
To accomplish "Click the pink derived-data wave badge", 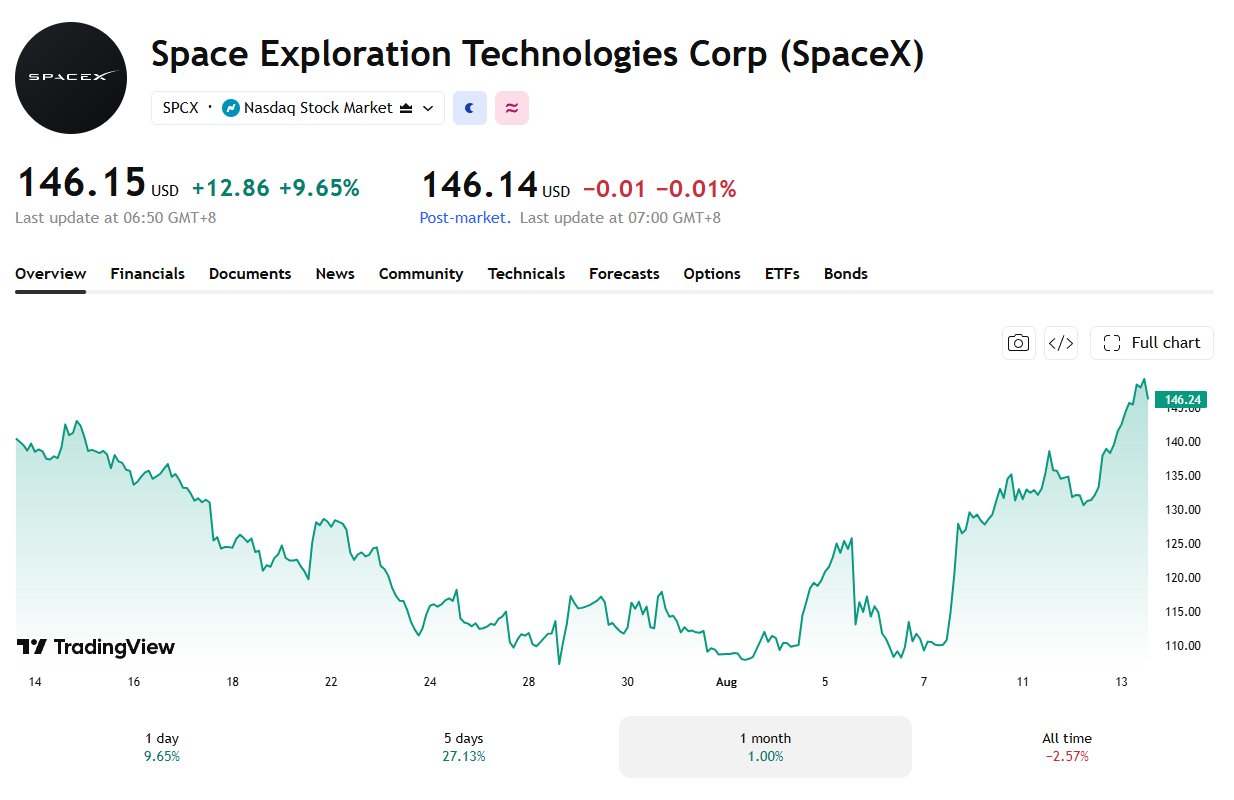I will pyautogui.click(x=512, y=108).
